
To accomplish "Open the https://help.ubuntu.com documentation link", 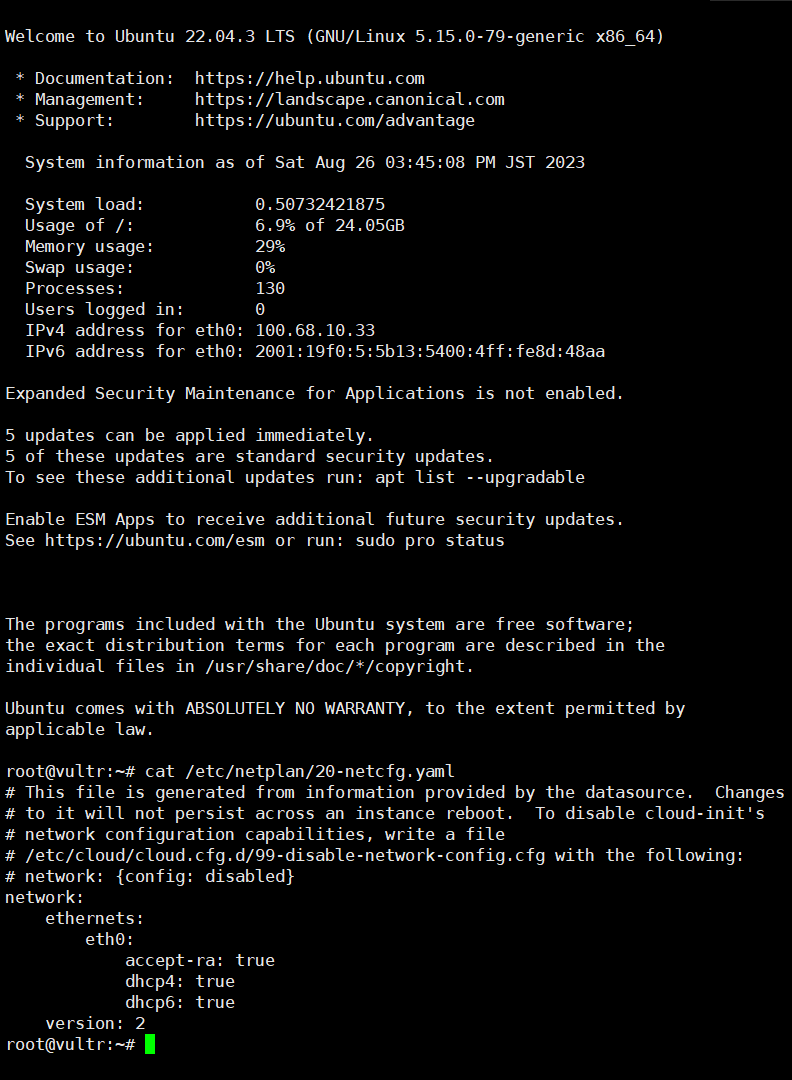I will 309,79.
